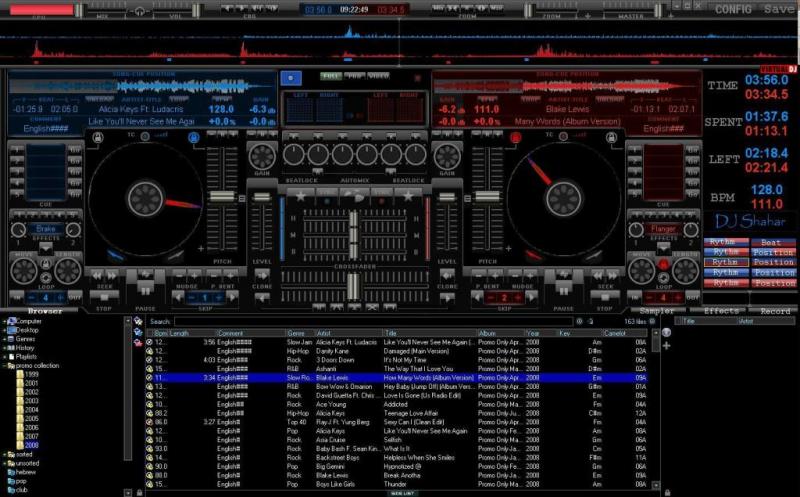Expand the Playlists tree node
Image resolution: width=800 pixels, height=497 pixels.
point(5,357)
